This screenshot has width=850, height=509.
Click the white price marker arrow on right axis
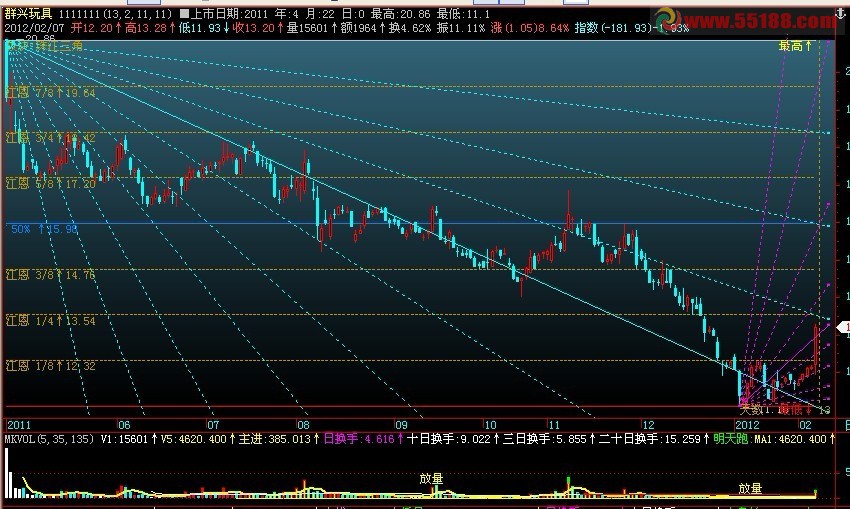(x=841, y=327)
